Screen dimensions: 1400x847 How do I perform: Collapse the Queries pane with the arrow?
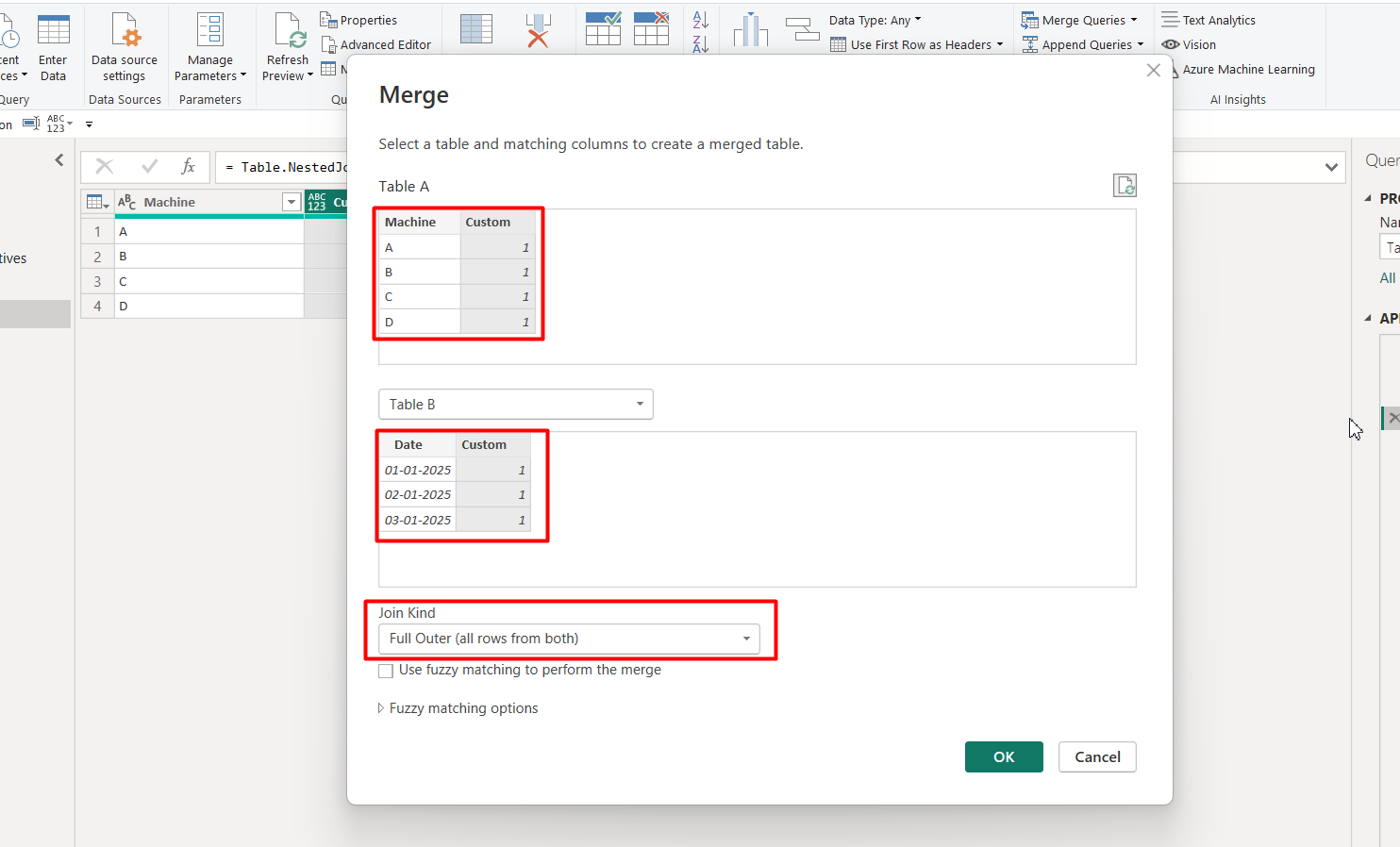(x=59, y=160)
